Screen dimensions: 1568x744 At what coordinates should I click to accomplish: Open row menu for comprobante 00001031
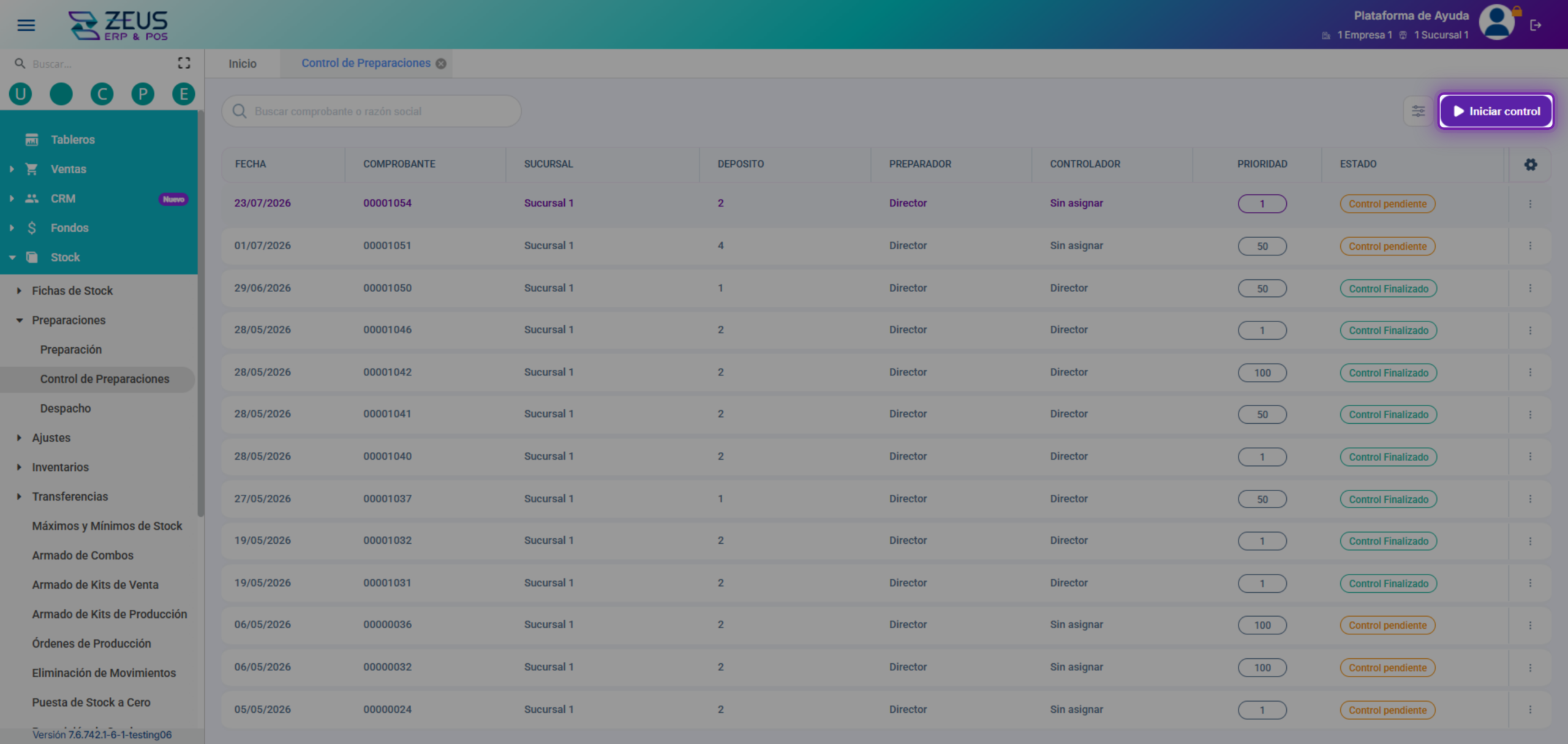coord(1530,583)
